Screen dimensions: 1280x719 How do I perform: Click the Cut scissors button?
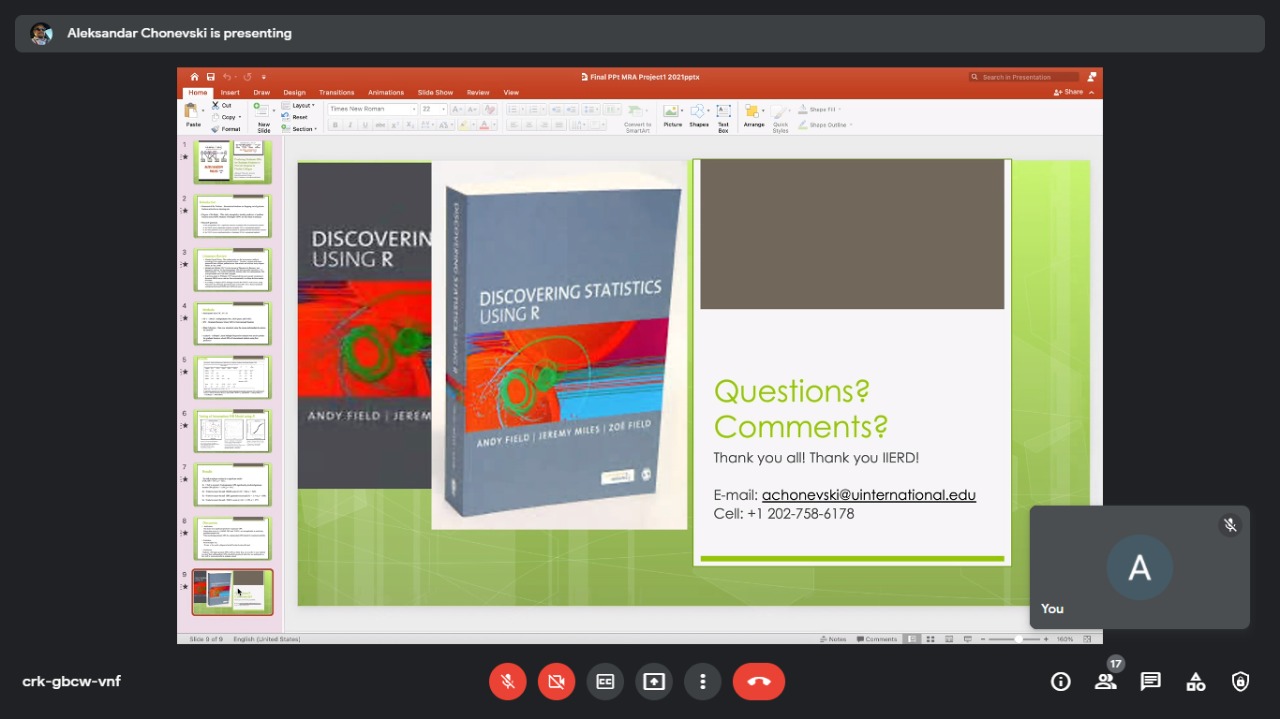coord(221,105)
